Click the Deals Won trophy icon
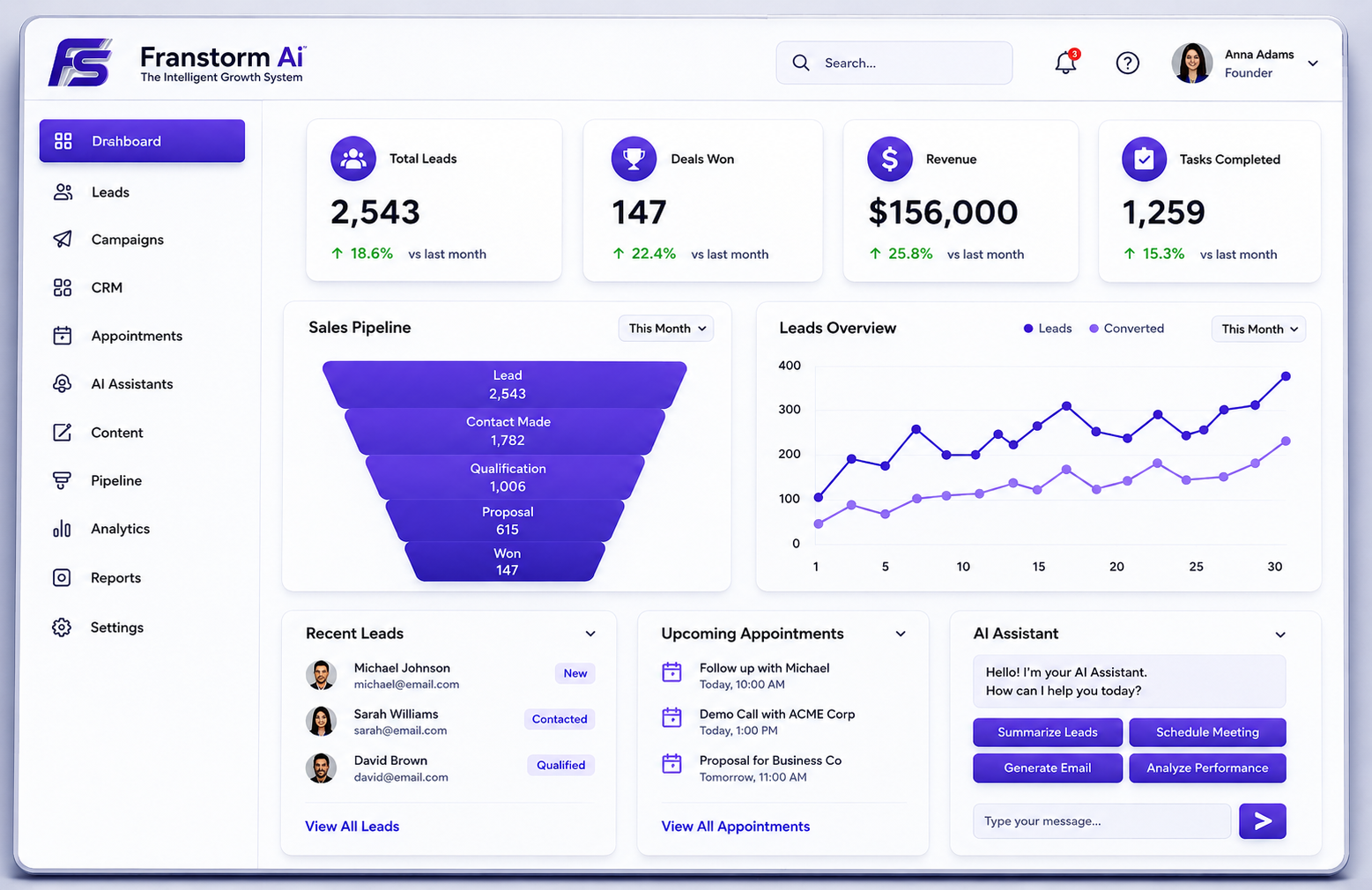 pyautogui.click(x=634, y=159)
